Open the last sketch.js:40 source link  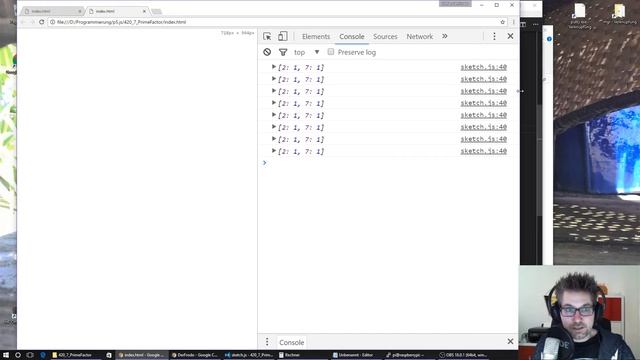click(x=483, y=151)
